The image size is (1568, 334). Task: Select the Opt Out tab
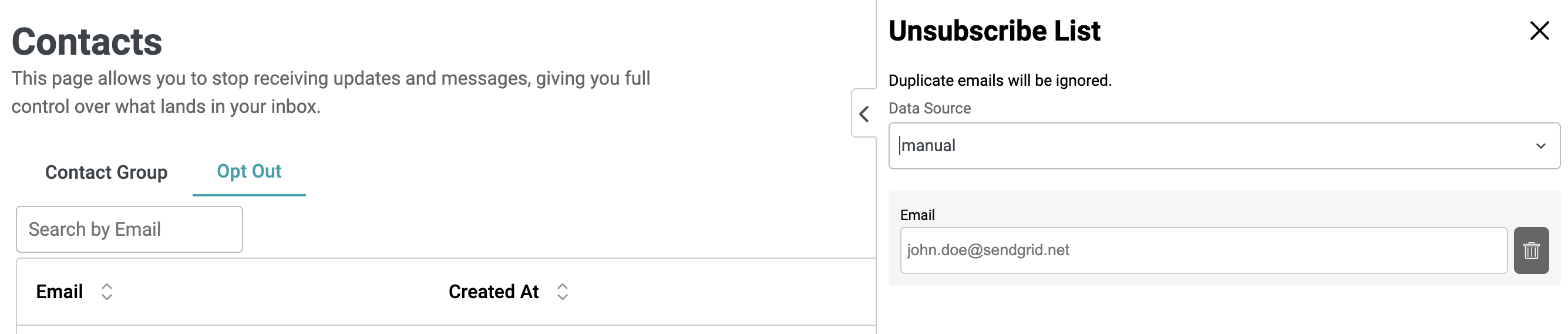(249, 171)
